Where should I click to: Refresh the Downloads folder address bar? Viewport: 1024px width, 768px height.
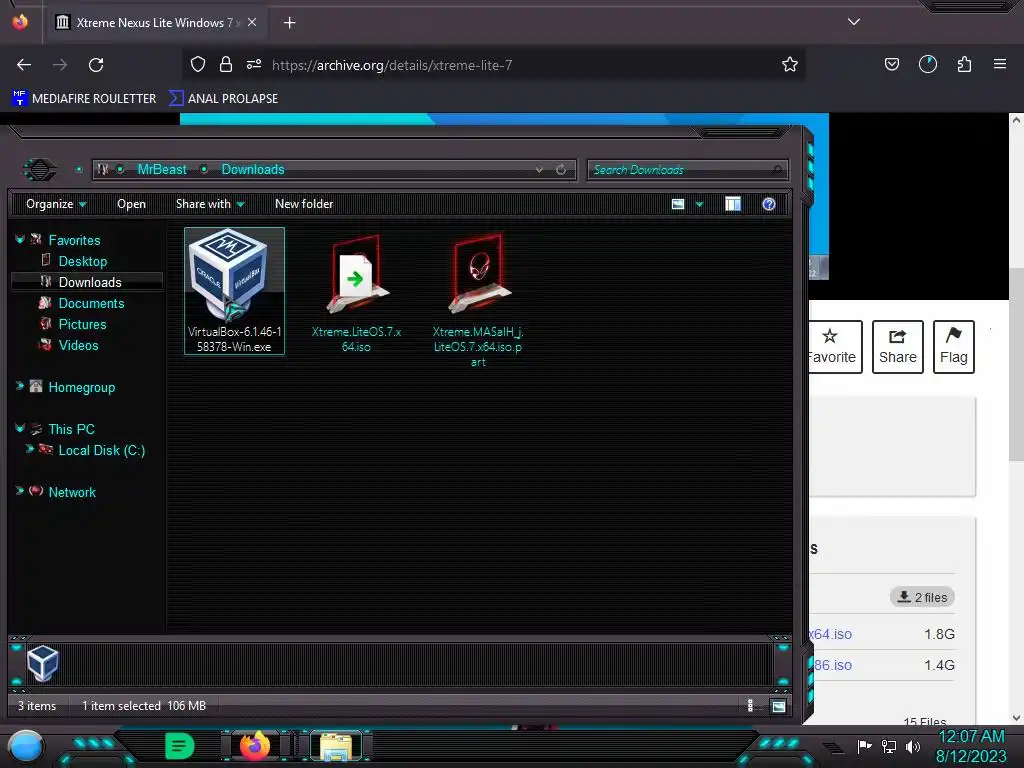pos(561,170)
